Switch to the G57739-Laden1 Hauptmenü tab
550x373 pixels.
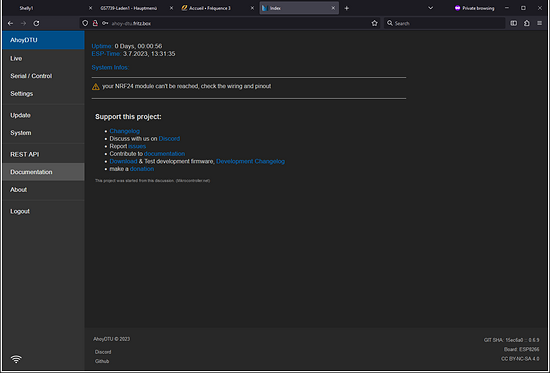pos(136,8)
